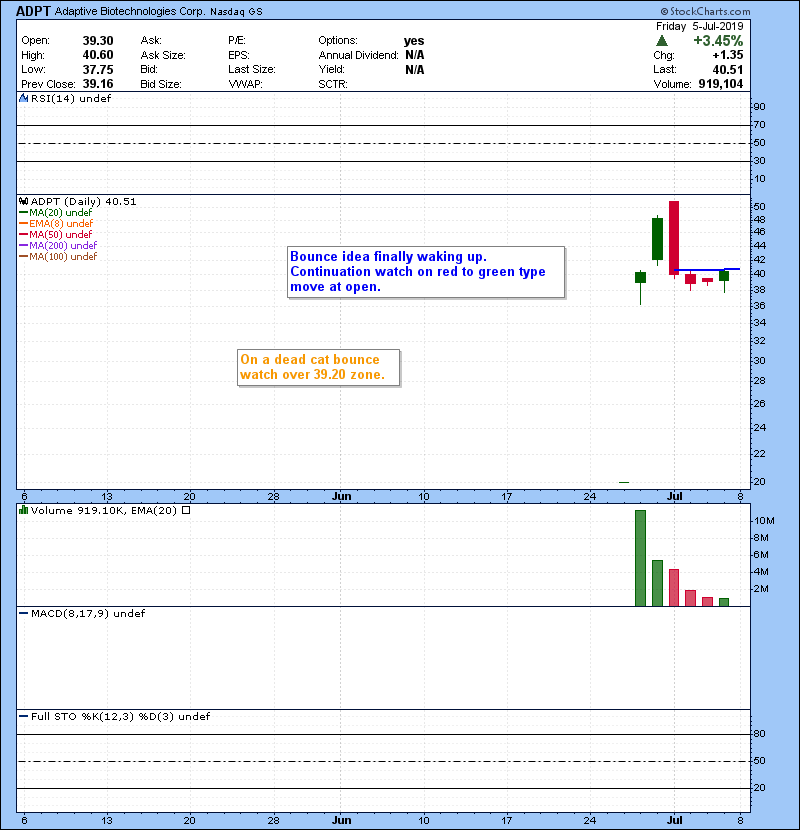Screen dimensions: 800x830
Task: Select the MA(100) undef legend entry
Action: [58, 257]
